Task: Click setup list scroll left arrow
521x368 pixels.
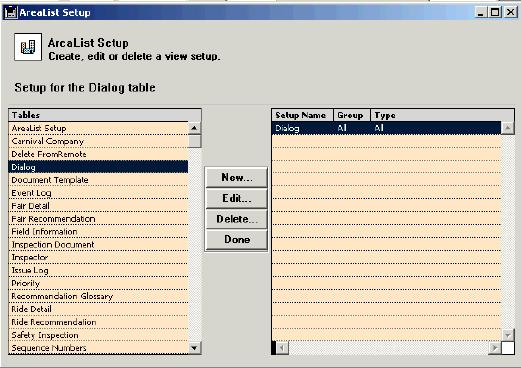Action: (x=282, y=348)
